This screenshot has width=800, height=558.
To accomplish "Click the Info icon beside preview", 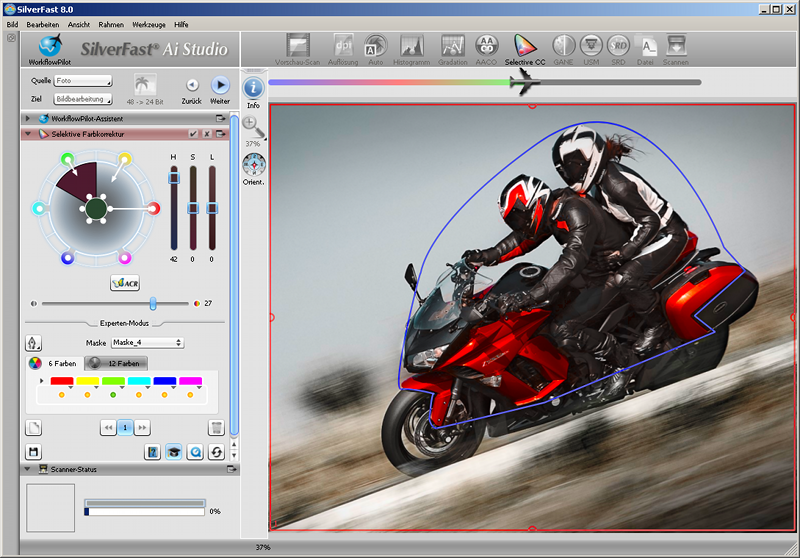I will (x=253, y=89).
